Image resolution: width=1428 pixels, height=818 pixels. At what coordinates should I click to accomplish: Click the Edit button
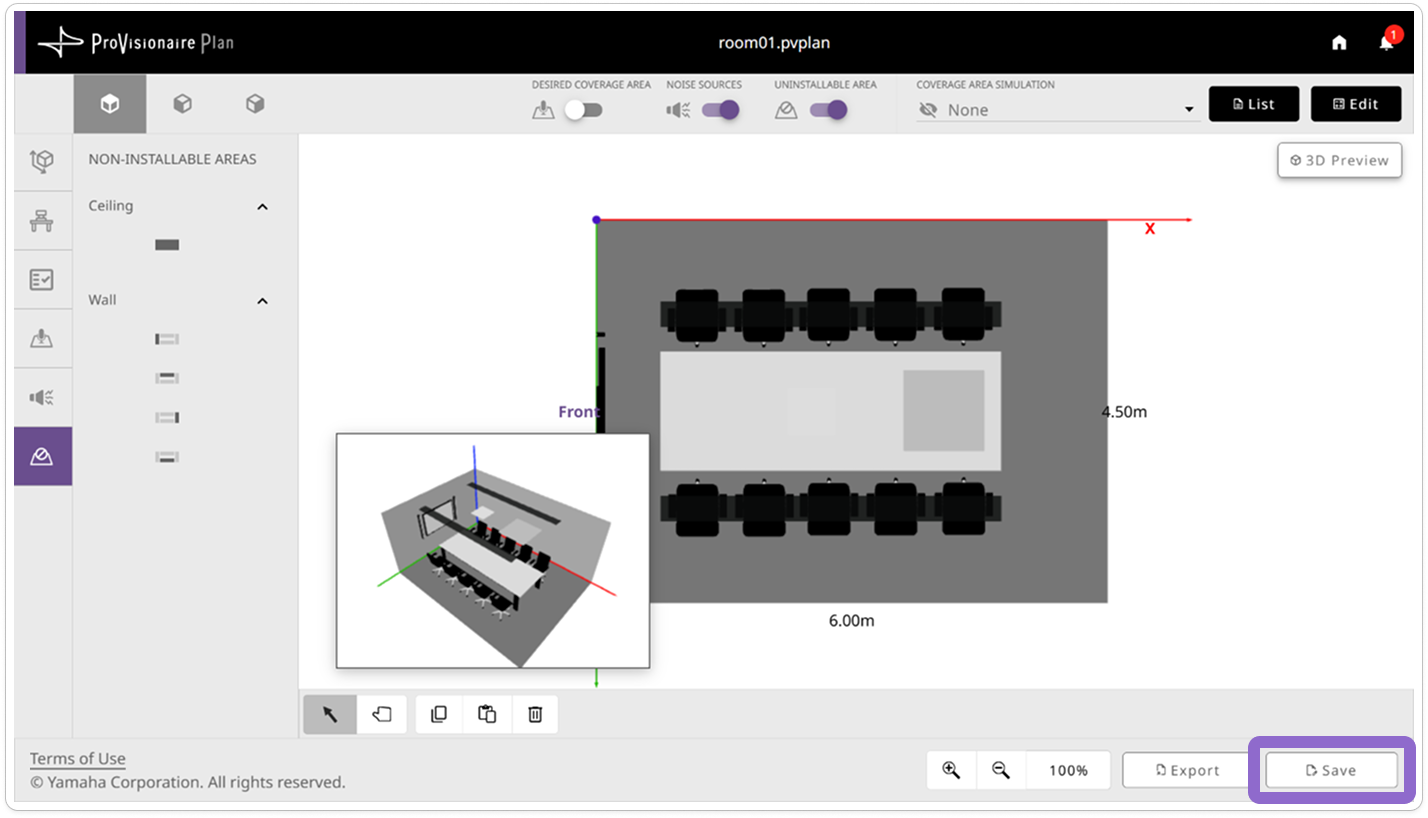pyautogui.click(x=1356, y=104)
